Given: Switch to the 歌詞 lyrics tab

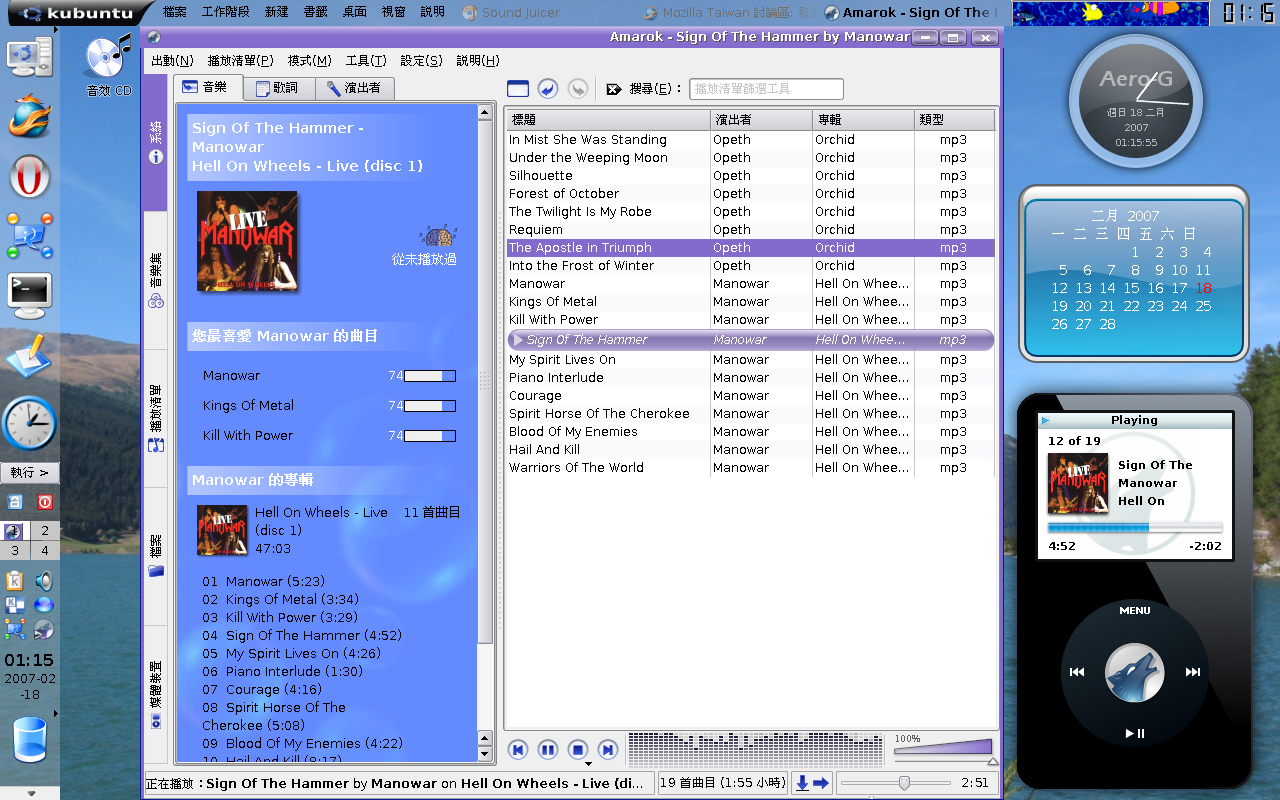Looking at the screenshot, I should point(277,88).
